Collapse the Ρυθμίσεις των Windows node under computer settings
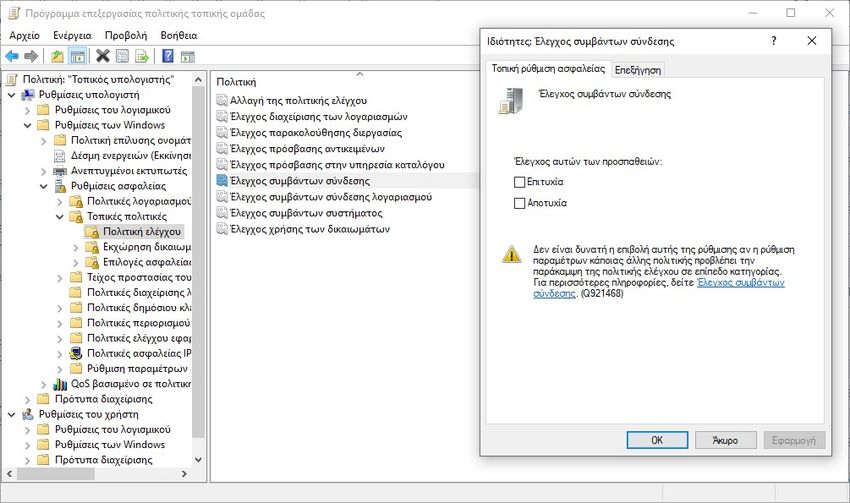850x503 pixels. pyautogui.click(x=28, y=125)
